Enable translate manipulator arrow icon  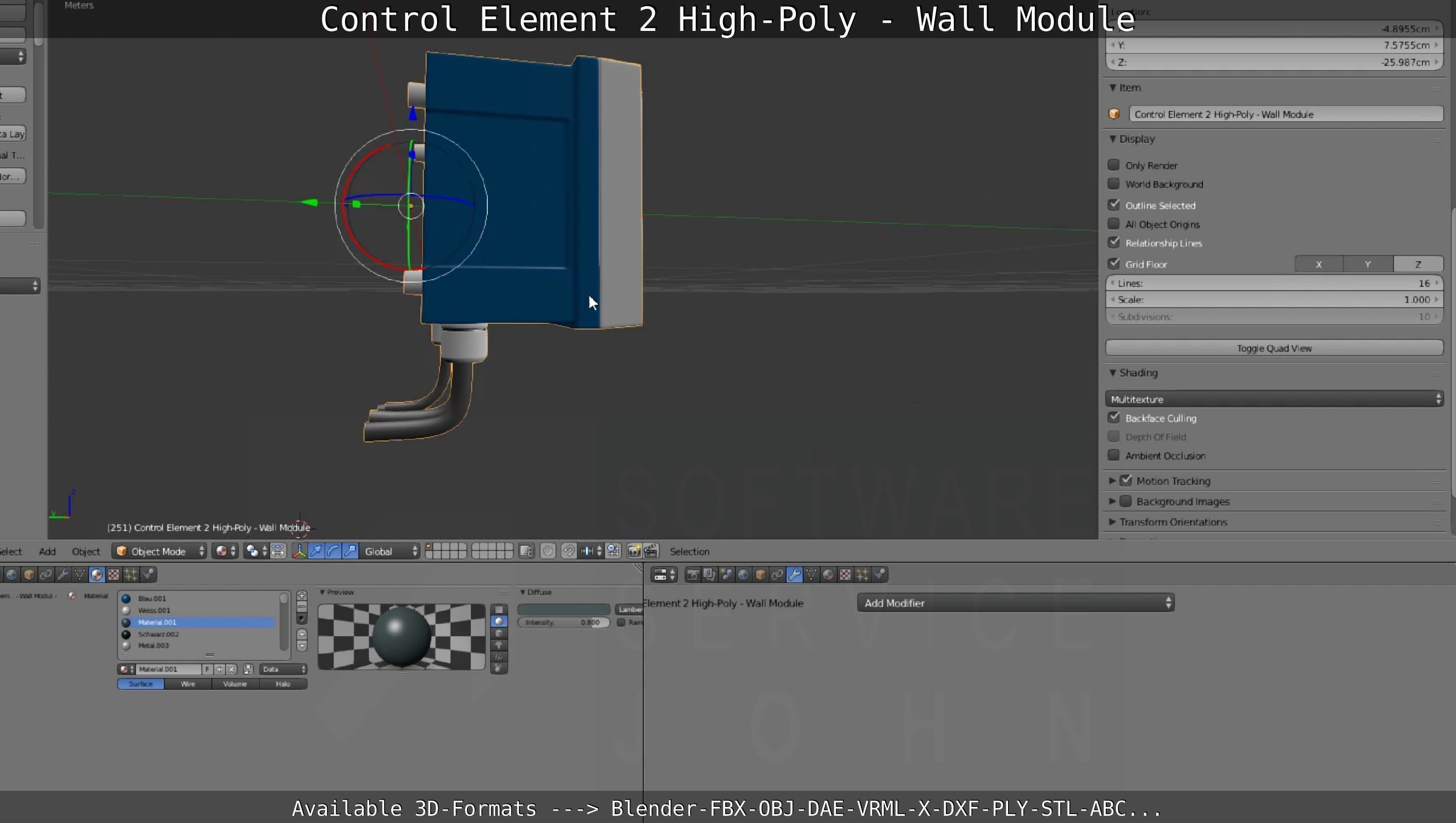(x=316, y=551)
